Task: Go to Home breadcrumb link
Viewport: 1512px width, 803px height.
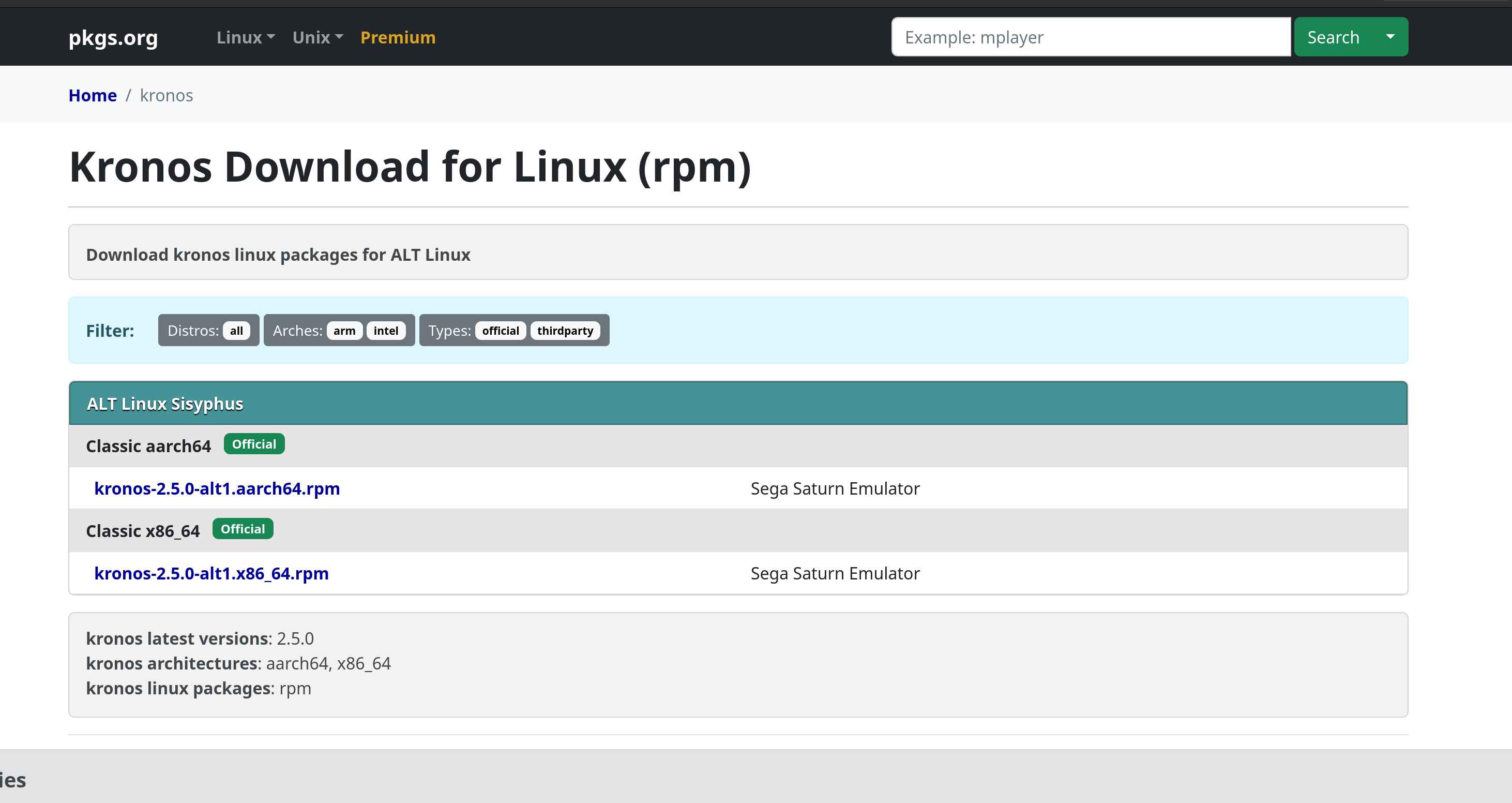Action: pos(92,95)
